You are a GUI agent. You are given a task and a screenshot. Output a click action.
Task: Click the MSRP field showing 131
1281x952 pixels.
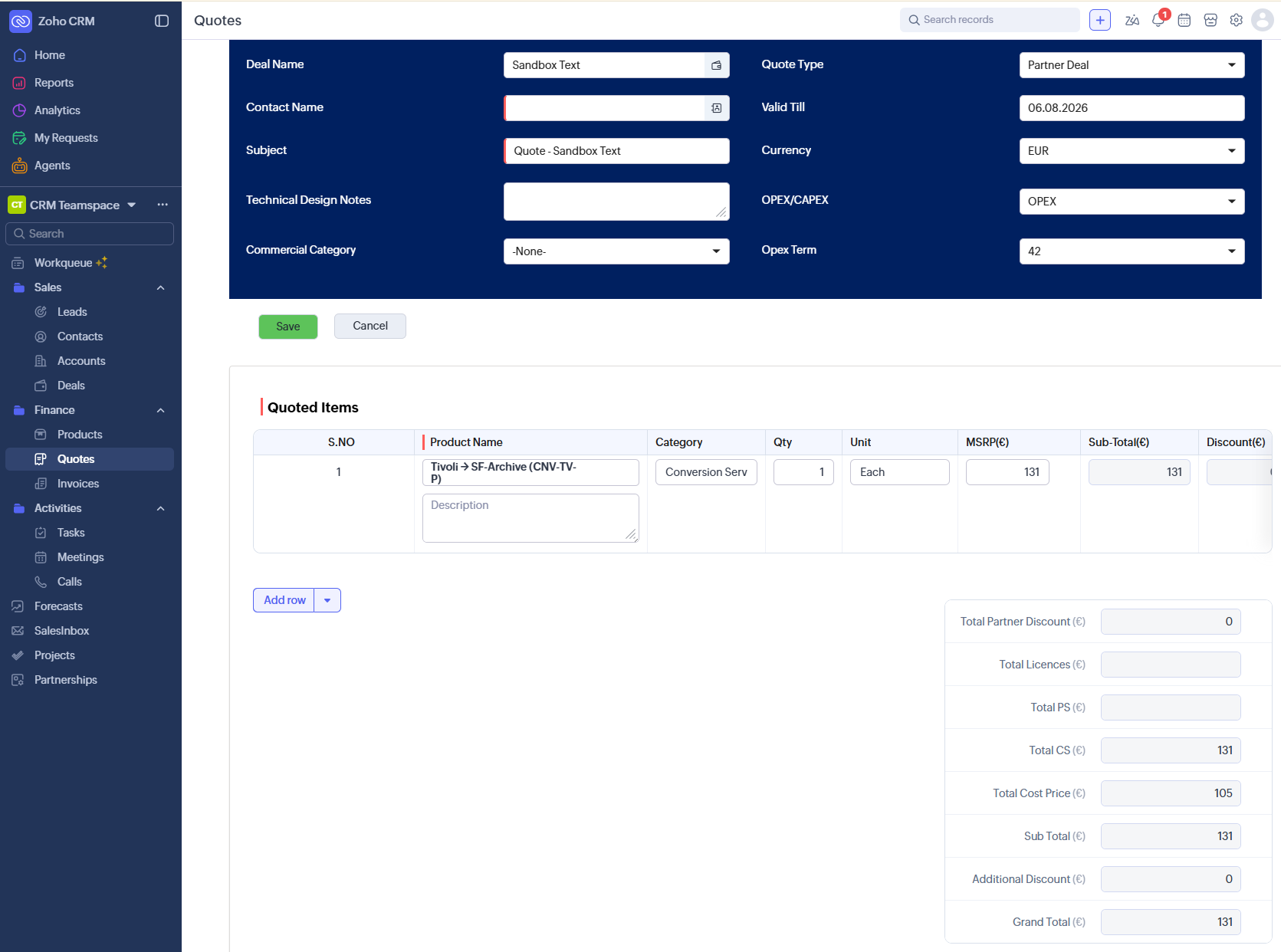[x=1007, y=472]
